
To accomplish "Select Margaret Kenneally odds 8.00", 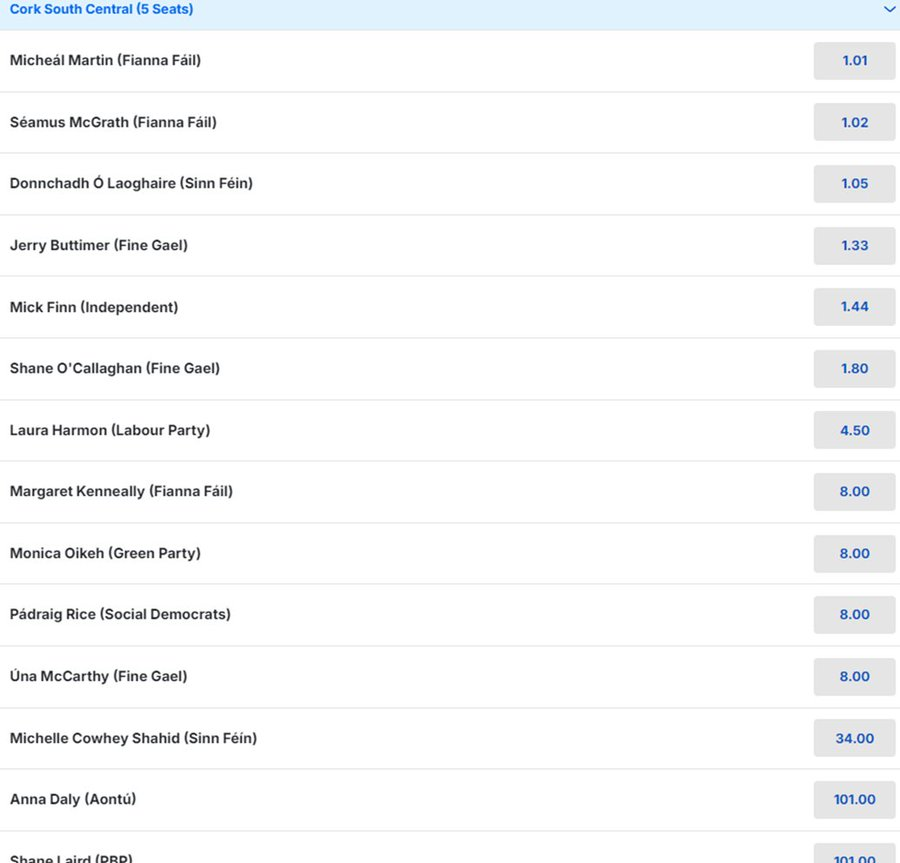I will point(854,492).
